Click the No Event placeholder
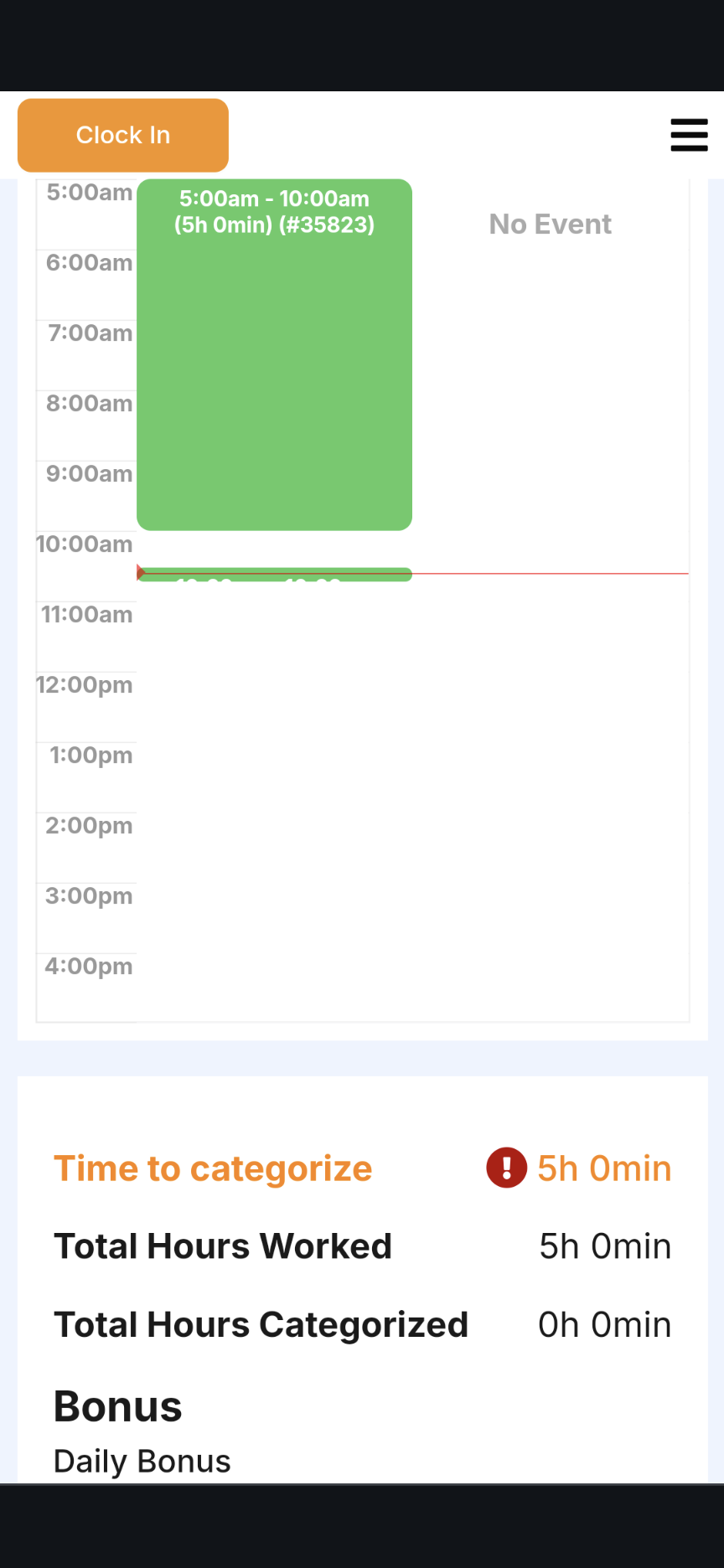The image size is (724, 1568). (550, 224)
